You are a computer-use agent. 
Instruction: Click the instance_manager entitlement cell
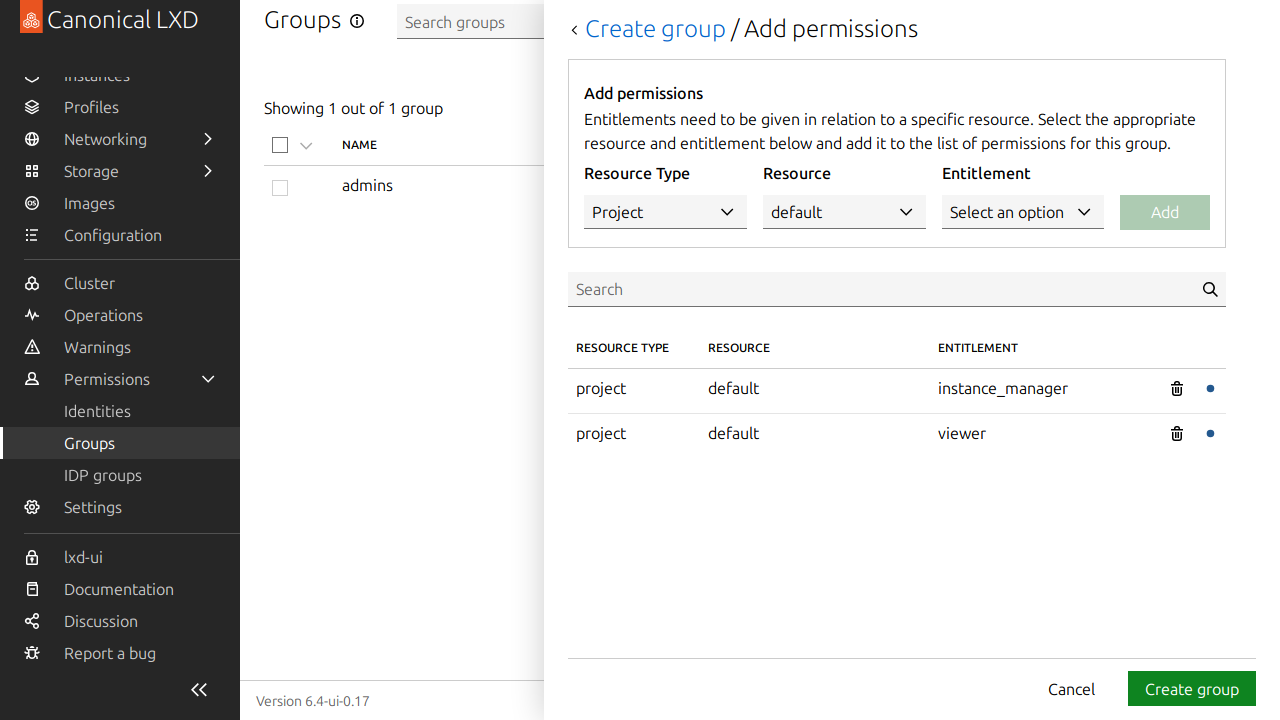click(1003, 389)
